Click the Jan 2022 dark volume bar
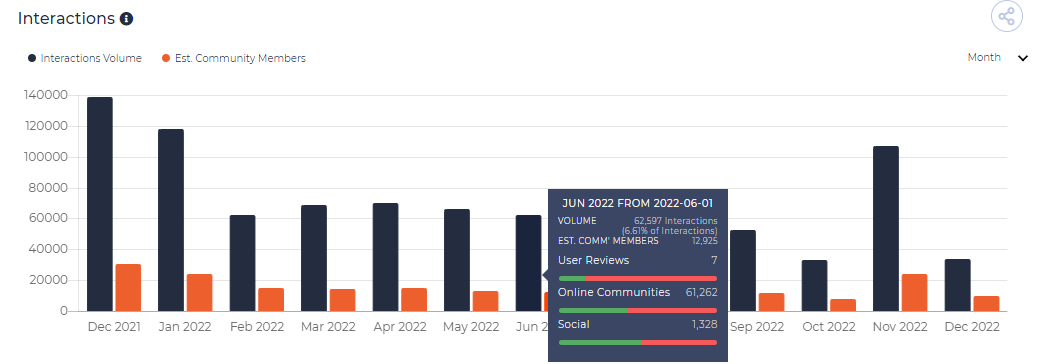The width and height of the screenshot is (1053, 364). click(x=171, y=220)
